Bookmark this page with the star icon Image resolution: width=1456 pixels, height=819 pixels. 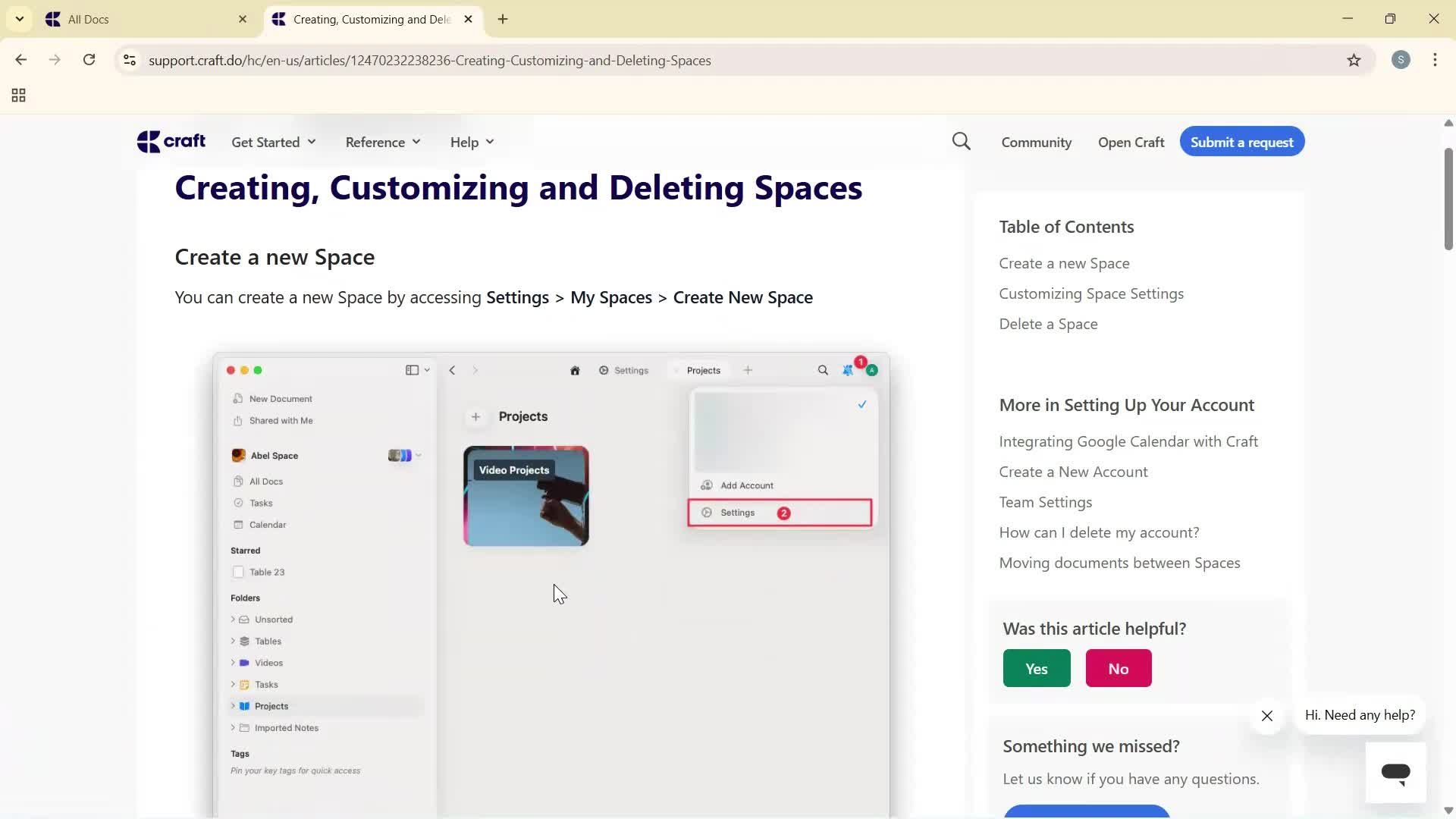click(1354, 60)
